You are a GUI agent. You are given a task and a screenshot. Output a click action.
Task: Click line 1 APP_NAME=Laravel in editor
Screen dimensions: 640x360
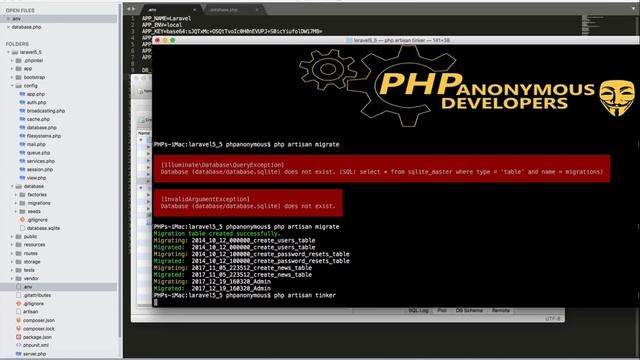166,18
